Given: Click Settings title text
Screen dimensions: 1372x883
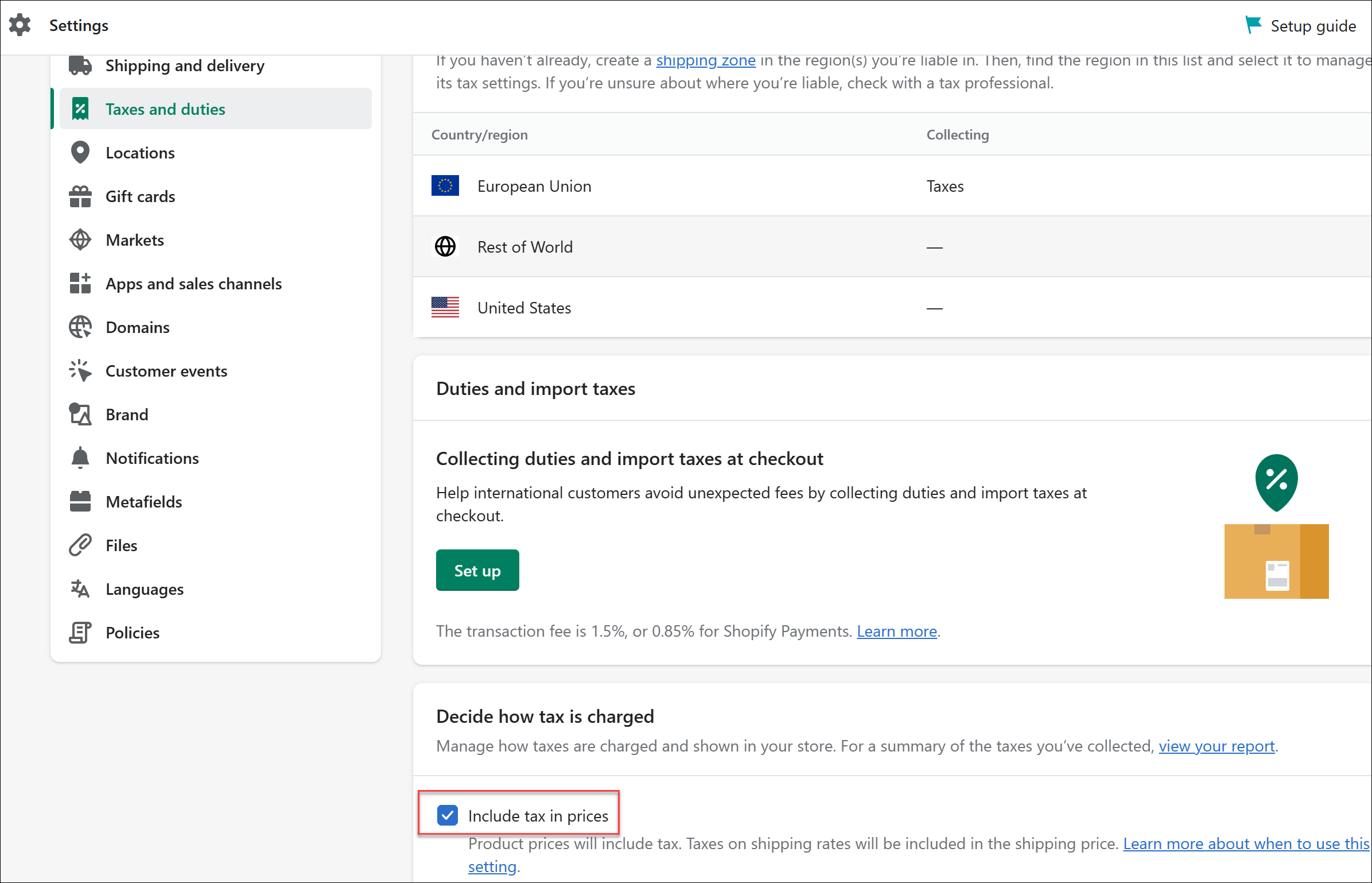Looking at the screenshot, I should (79, 25).
